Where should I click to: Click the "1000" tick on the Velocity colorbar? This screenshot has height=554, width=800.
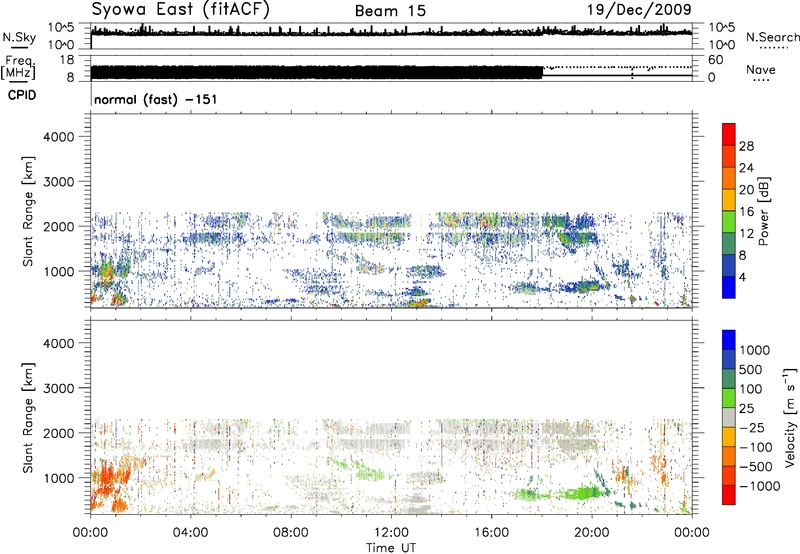coord(755,350)
